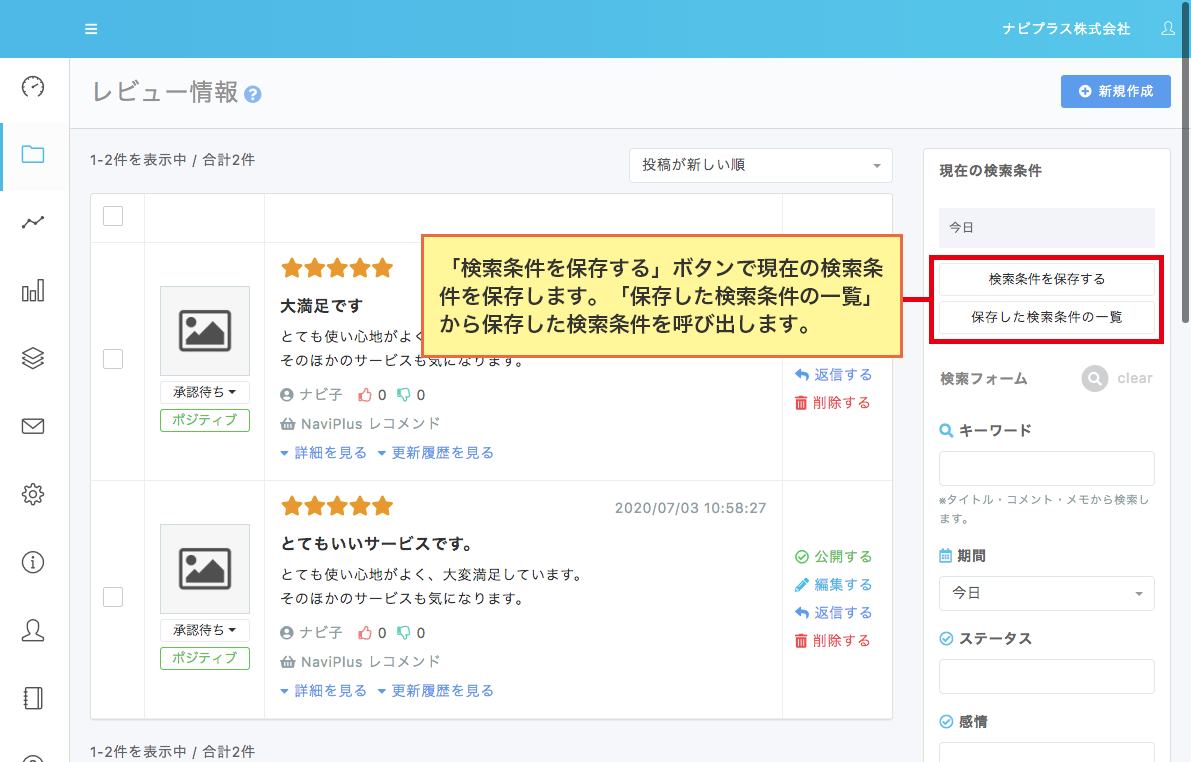Open the notebook icon in the sidebar

point(33,698)
